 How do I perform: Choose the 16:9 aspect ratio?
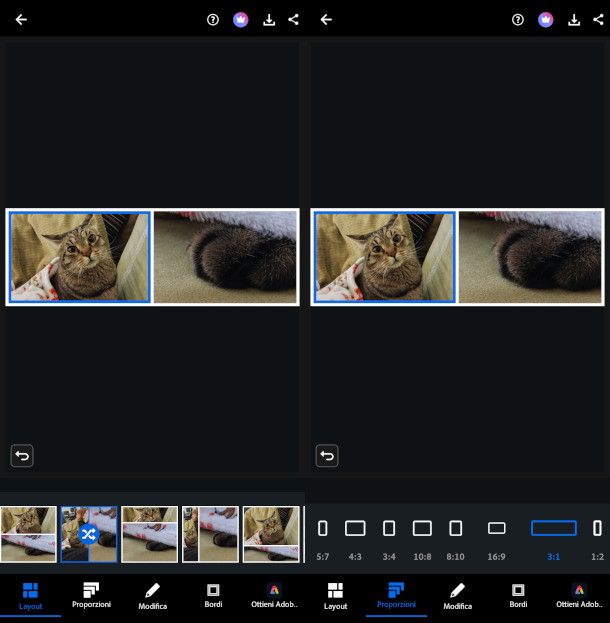[x=496, y=540]
